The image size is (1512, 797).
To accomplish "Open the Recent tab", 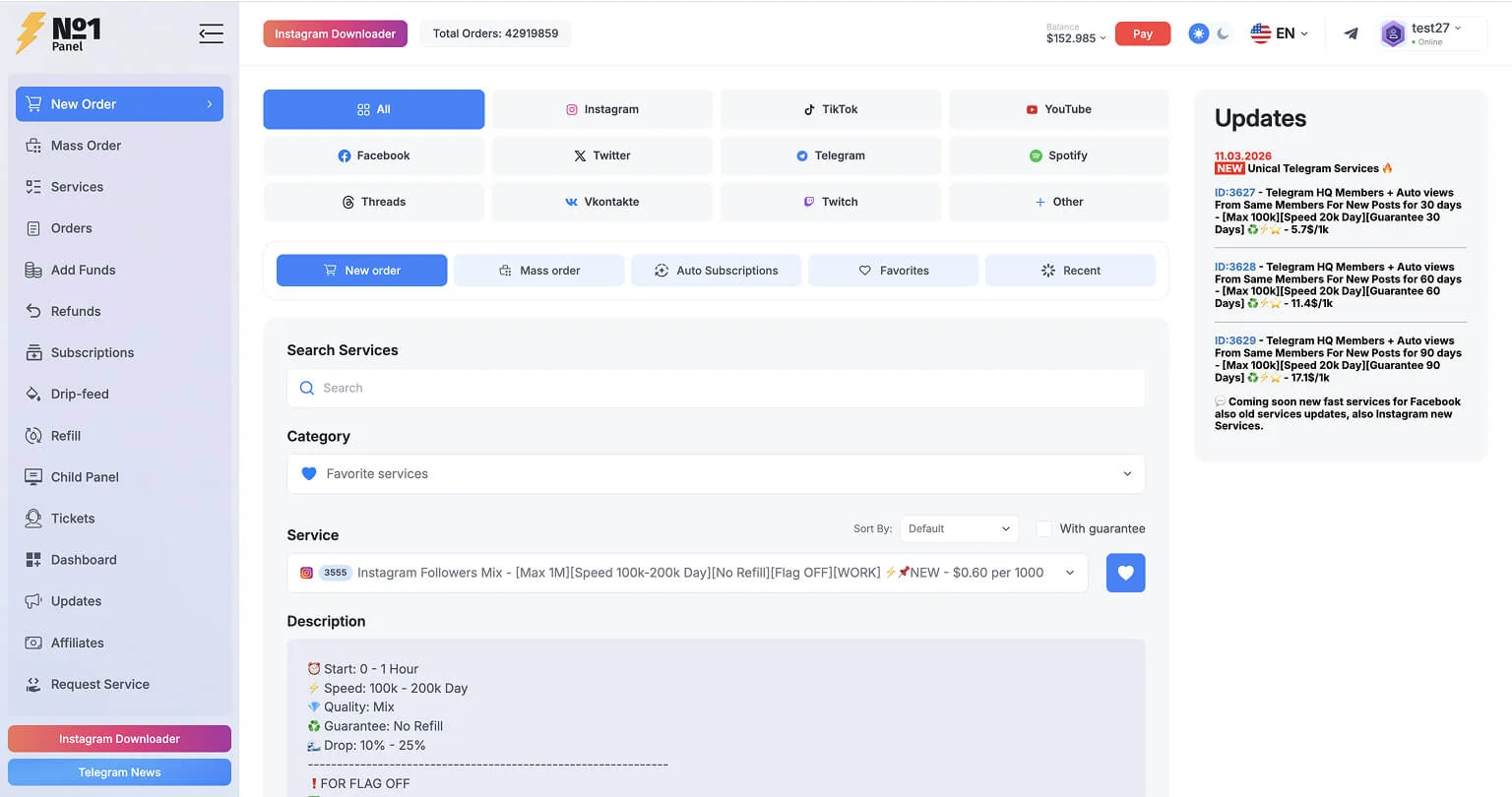I will click(x=1071, y=271).
